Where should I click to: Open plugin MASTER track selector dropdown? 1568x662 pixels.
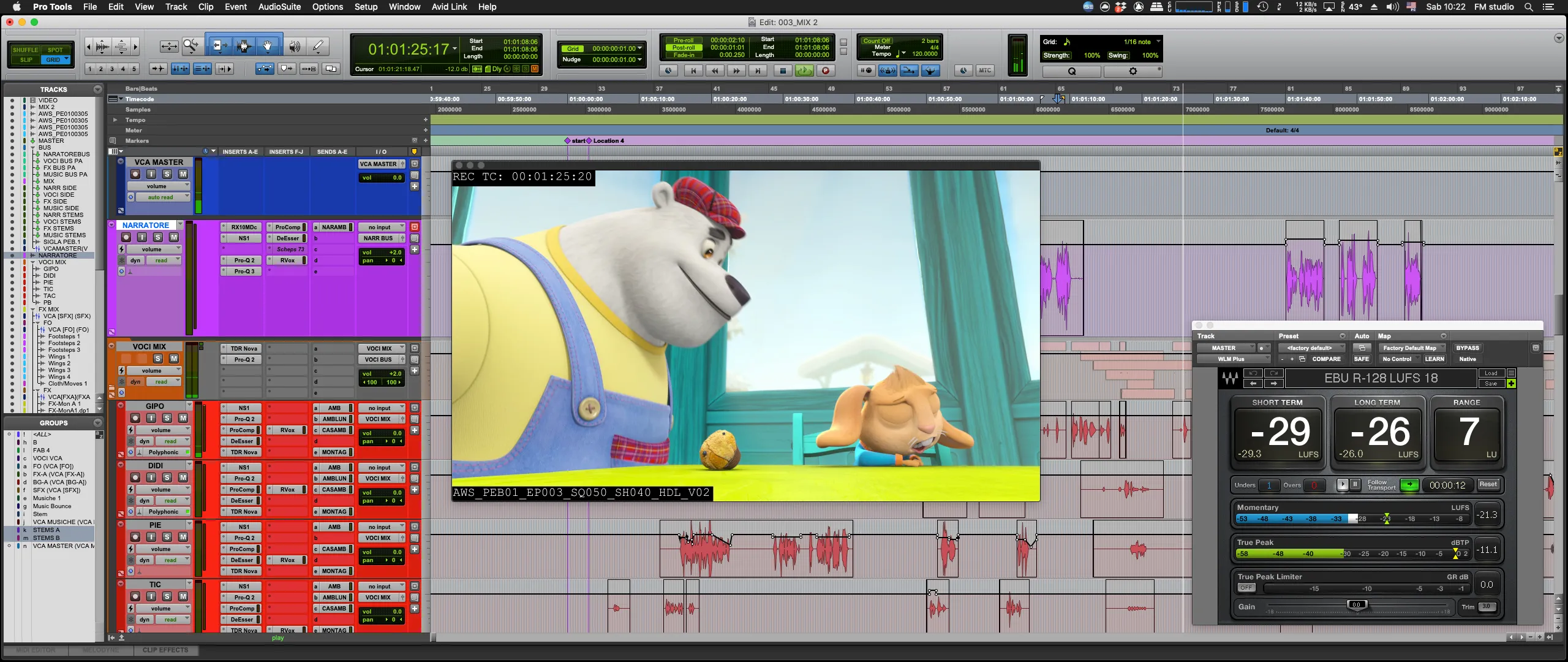[x=1225, y=348]
